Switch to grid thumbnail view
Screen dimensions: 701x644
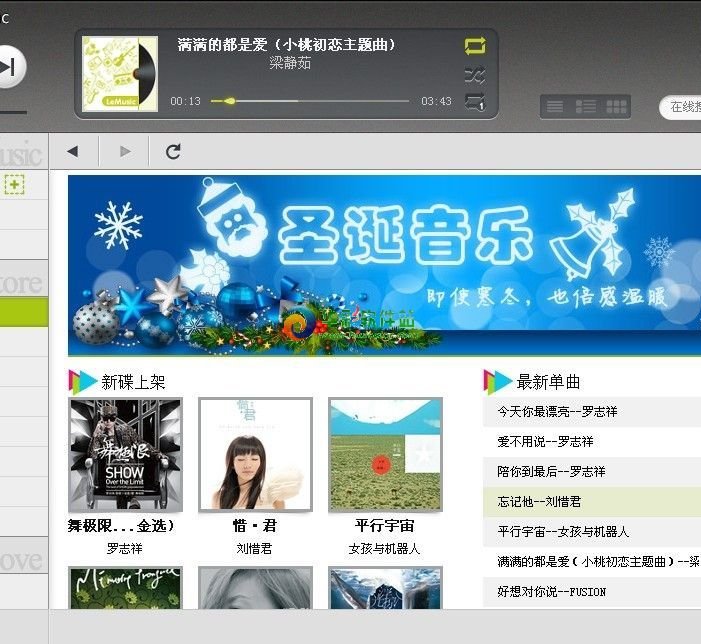coord(617,107)
